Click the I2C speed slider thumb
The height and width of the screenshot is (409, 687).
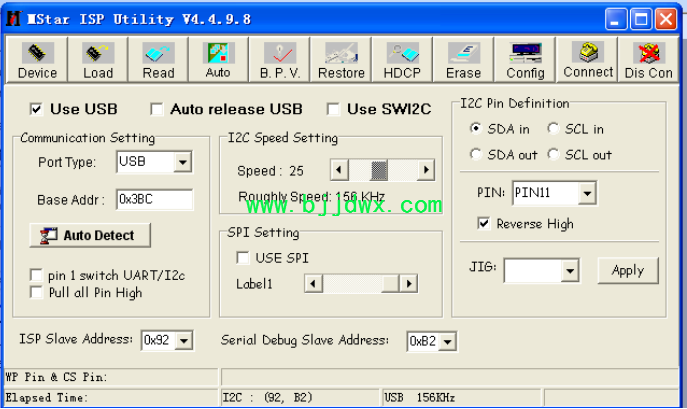point(379,170)
